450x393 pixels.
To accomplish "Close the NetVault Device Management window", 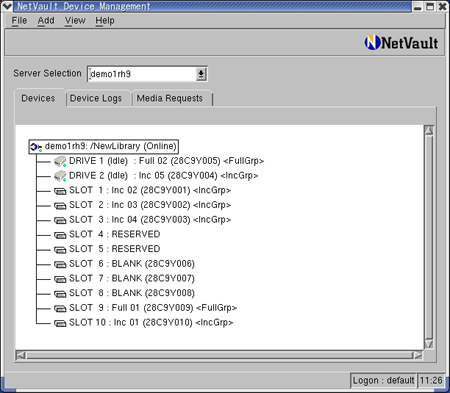I will (x=442, y=6).
